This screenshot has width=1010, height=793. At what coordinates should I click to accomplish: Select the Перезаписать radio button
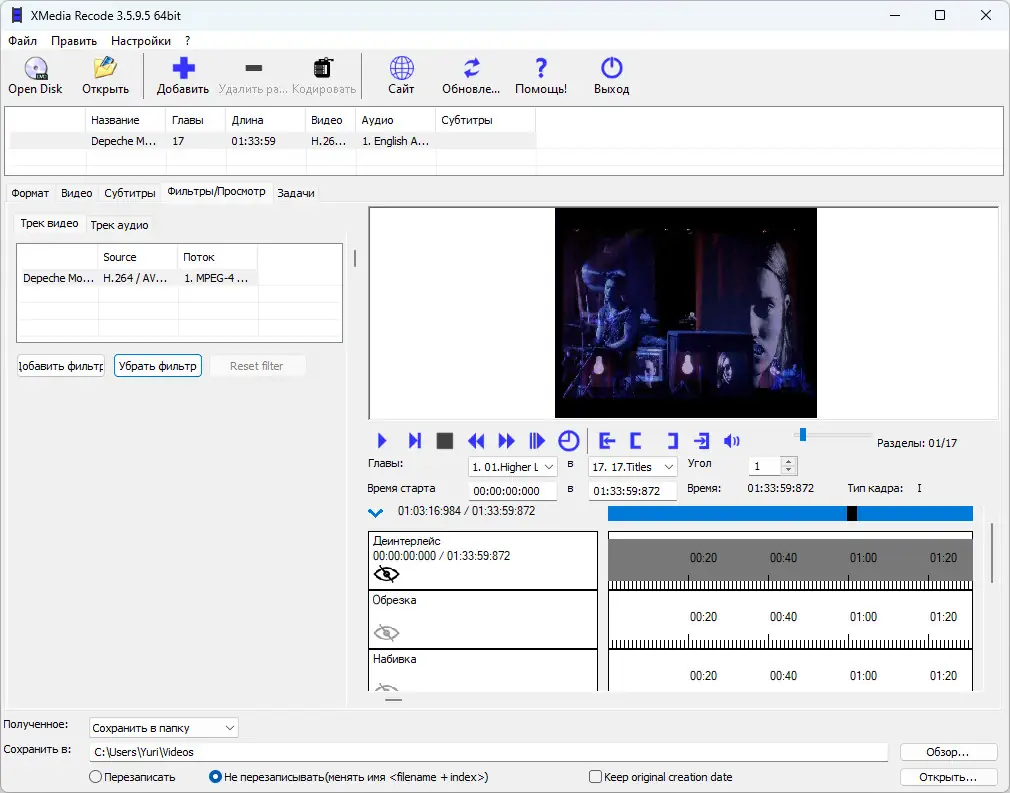[96, 777]
